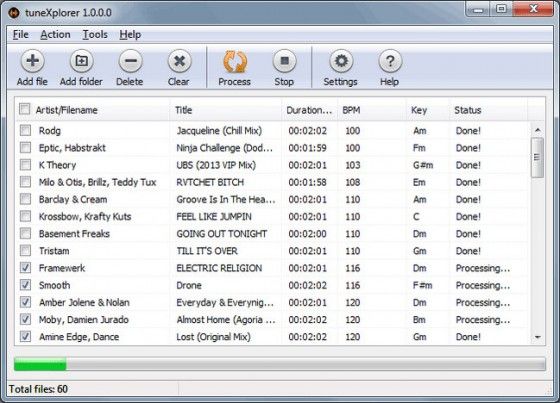Sort by Key column header
The image size is (560, 403).
[x=419, y=110]
